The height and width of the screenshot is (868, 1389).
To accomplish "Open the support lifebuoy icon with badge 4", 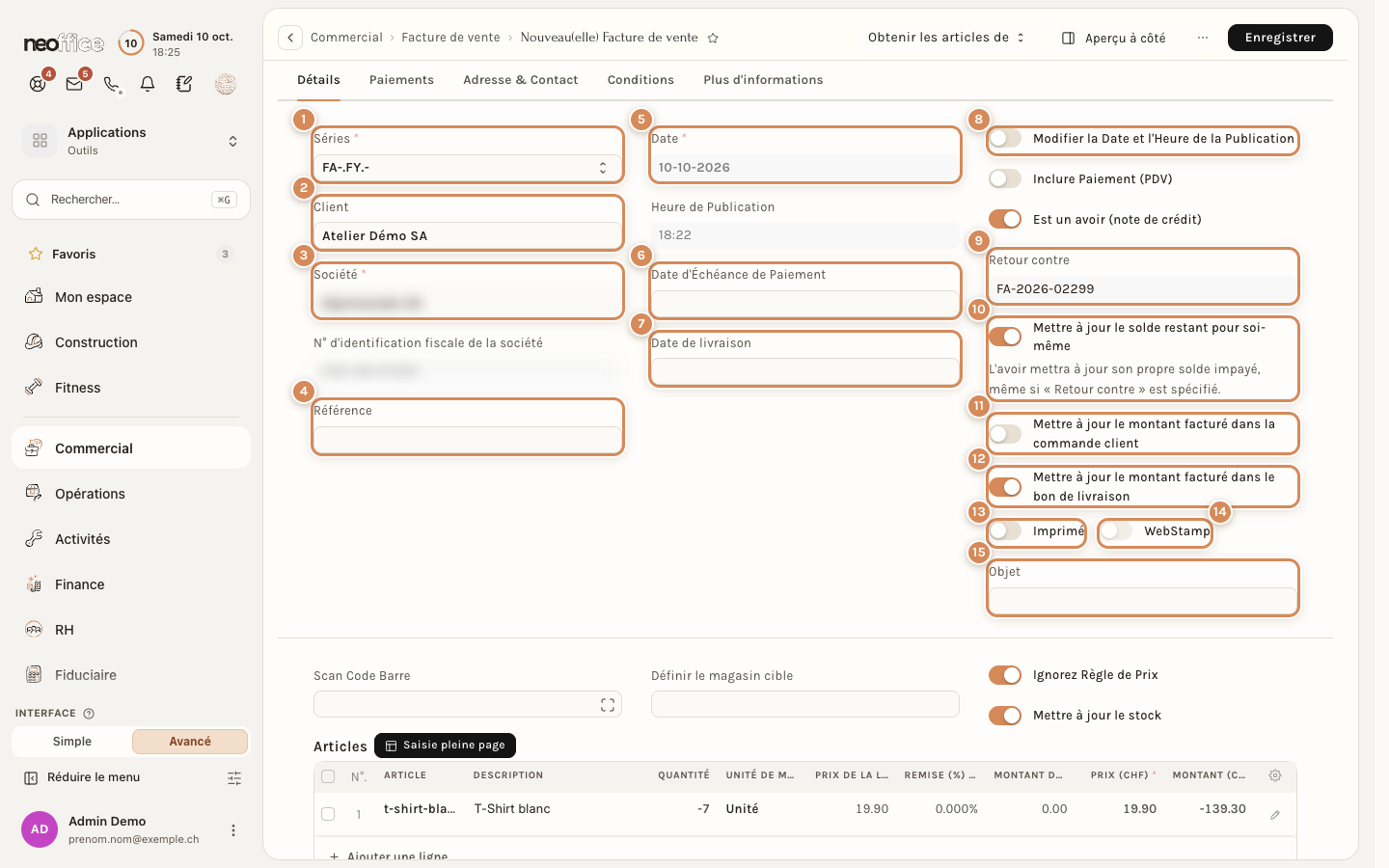I will pos(38,84).
